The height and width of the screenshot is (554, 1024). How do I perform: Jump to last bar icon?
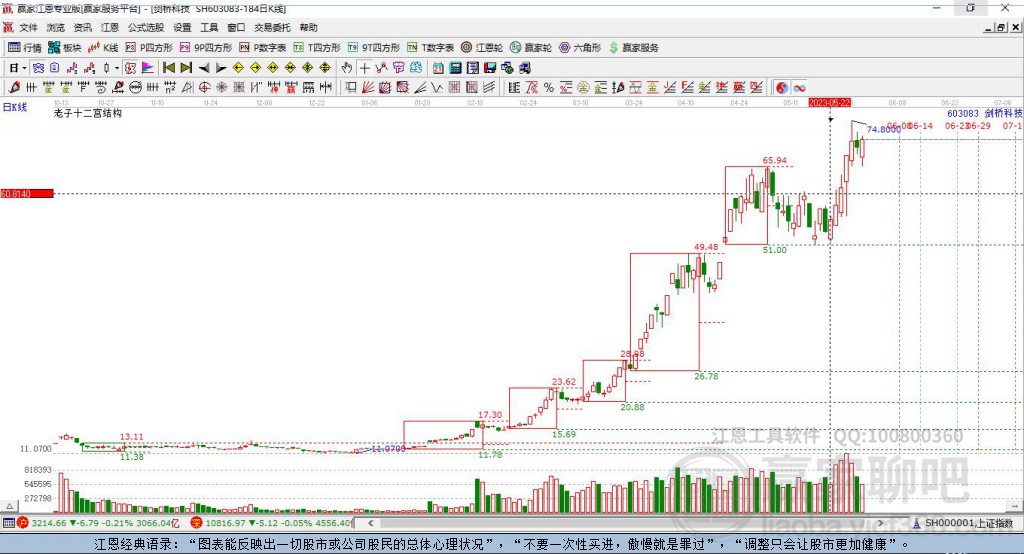186,68
